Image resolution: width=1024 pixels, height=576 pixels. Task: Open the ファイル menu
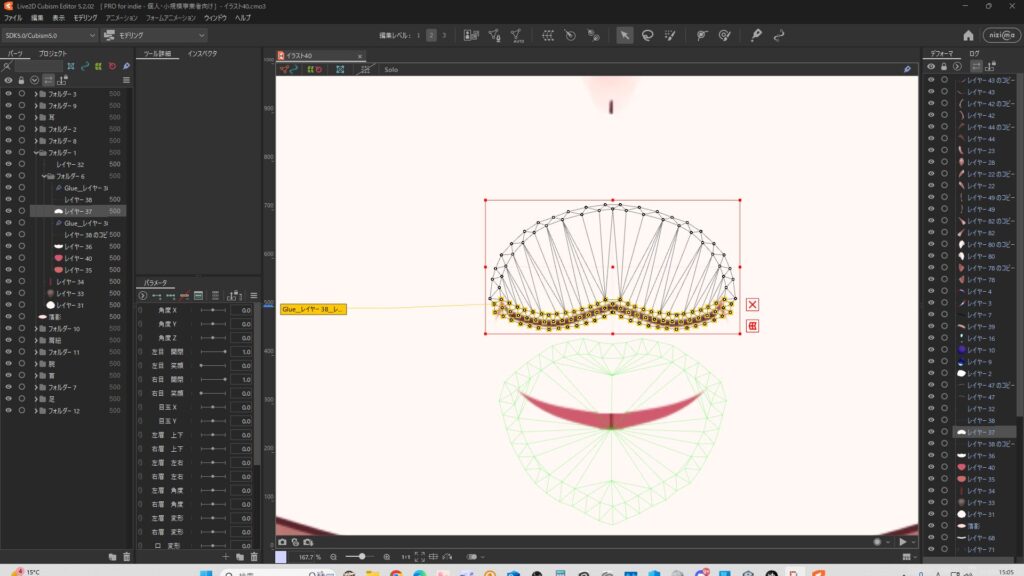[13, 18]
